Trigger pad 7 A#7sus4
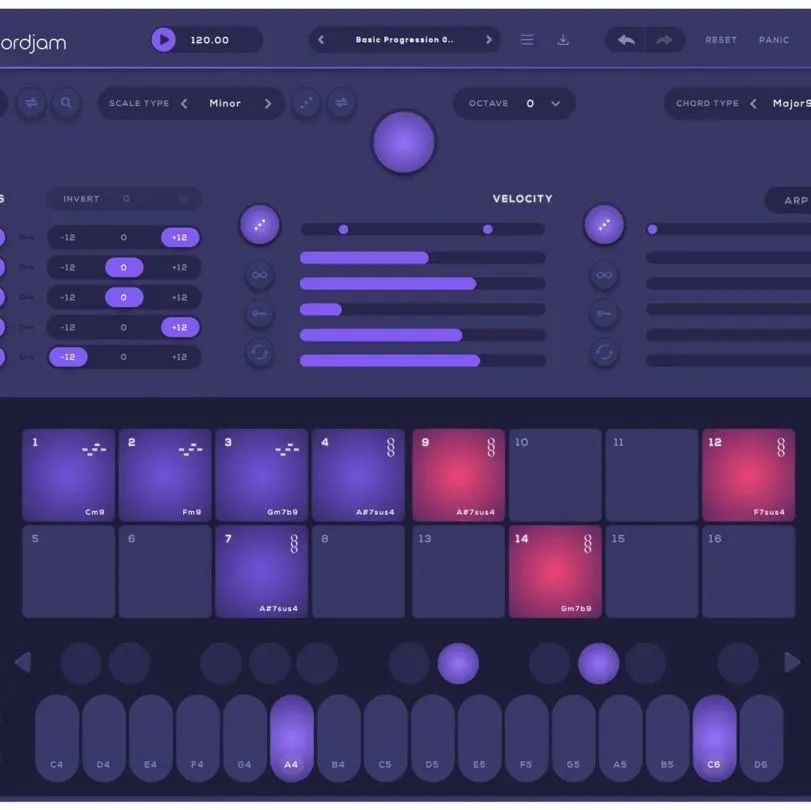Screen dimensions: 811x810 point(262,572)
